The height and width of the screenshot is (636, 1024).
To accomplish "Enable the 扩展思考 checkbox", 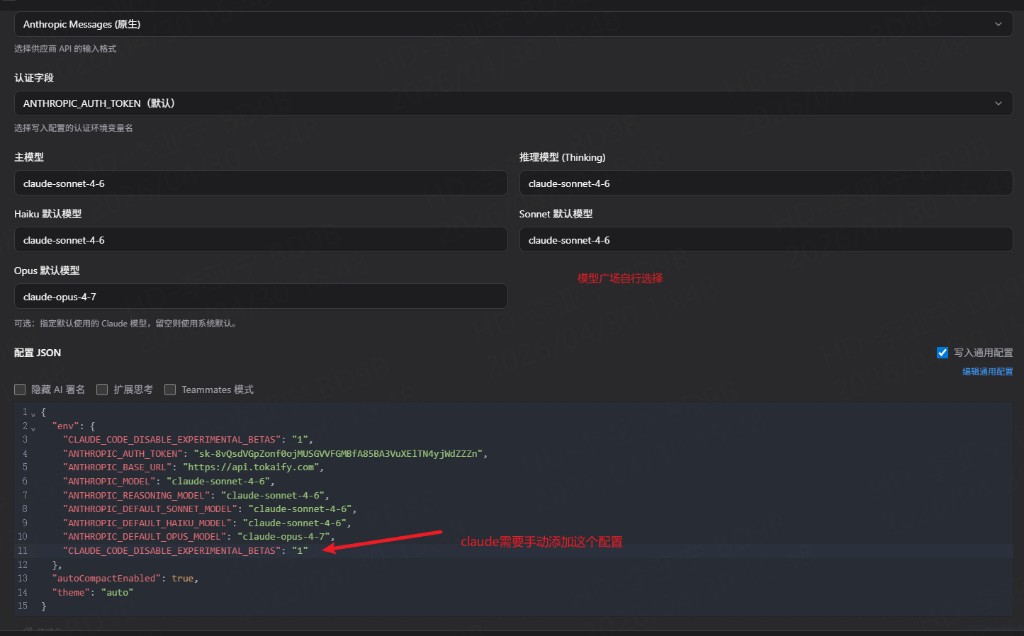I will tap(102, 389).
